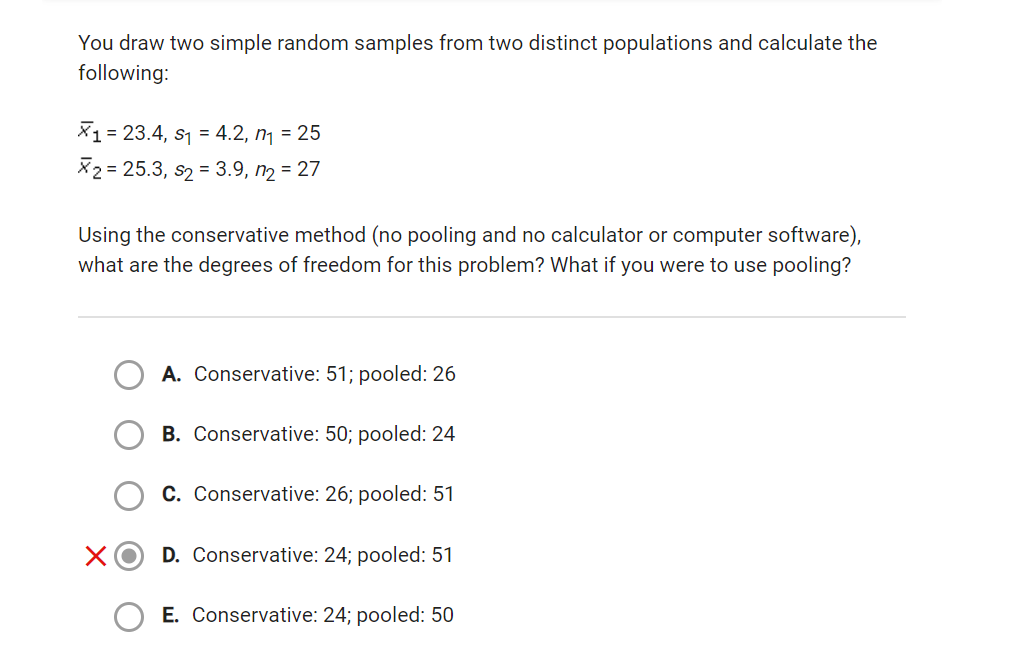Click the bold letter A label
This screenshot has width=1009, height=666.
(x=172, y=374)
